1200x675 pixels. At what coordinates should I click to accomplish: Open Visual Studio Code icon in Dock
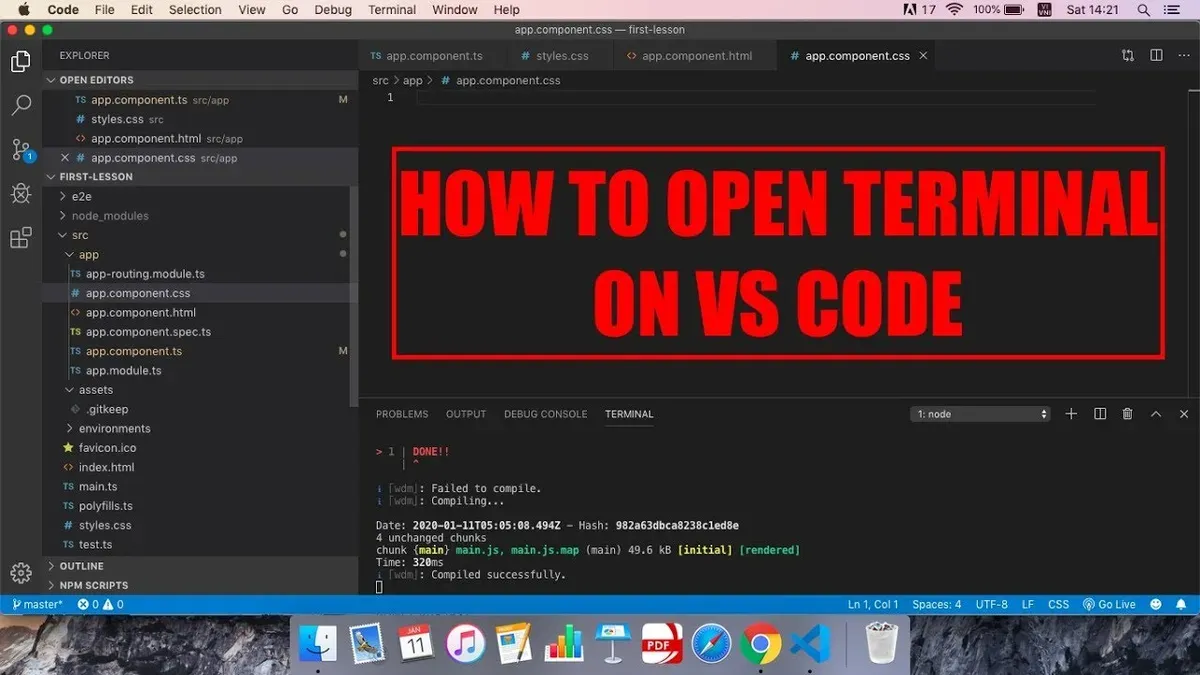tap(810, 643)
